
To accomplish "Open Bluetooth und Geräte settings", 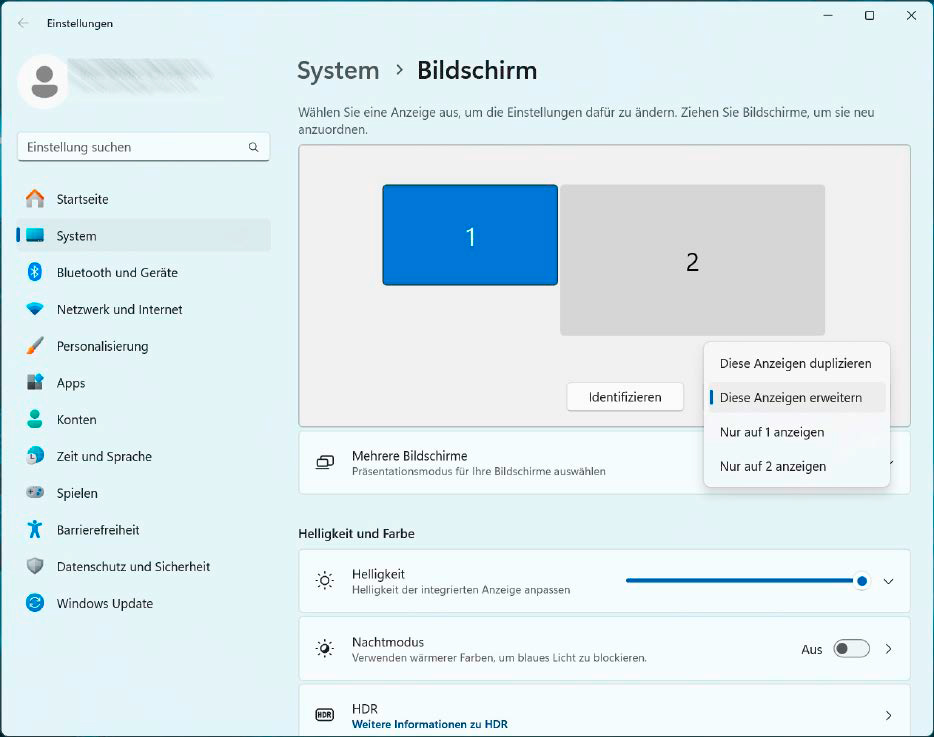I will (x=118, y=272).
